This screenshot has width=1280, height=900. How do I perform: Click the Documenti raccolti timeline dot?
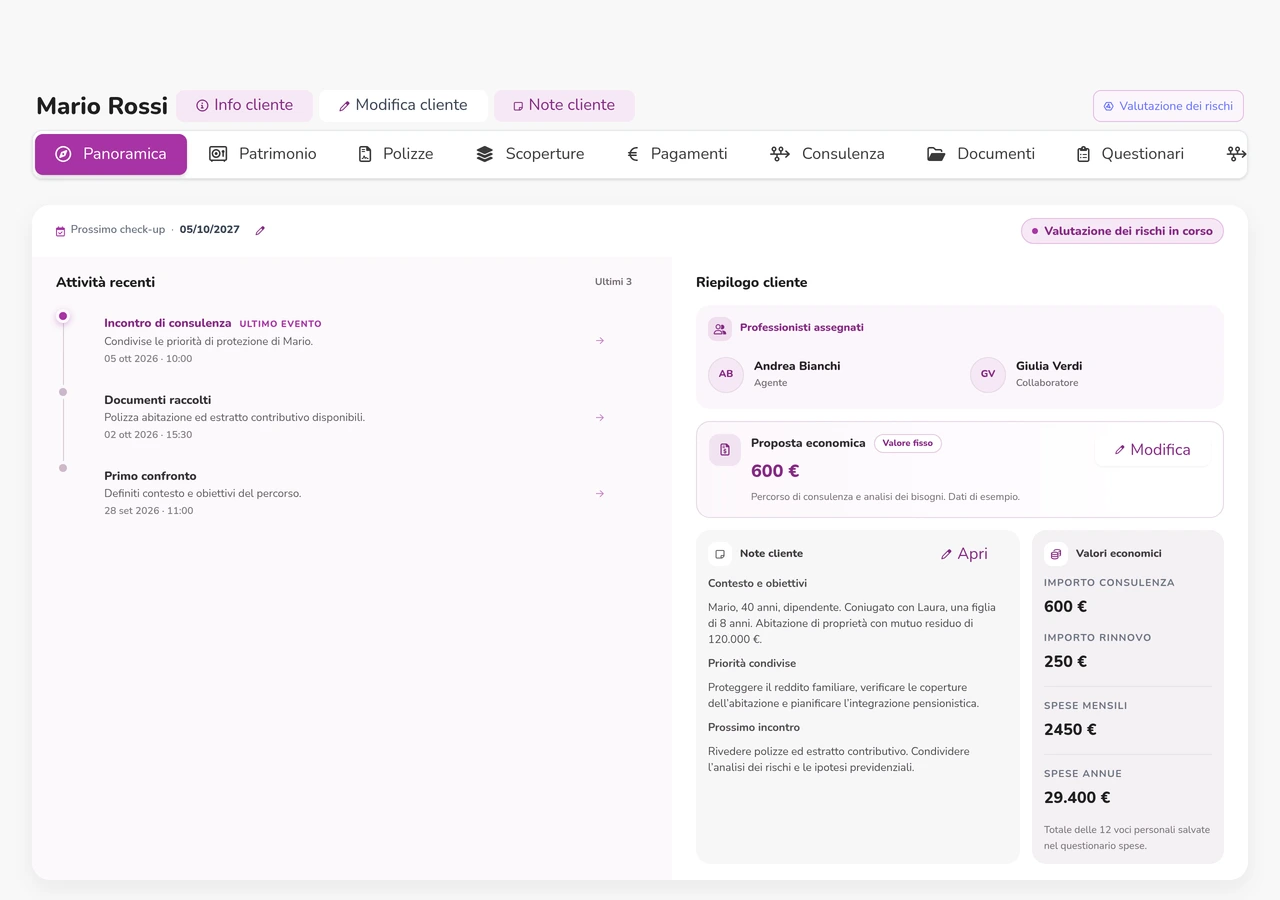(x=63, y=392)
